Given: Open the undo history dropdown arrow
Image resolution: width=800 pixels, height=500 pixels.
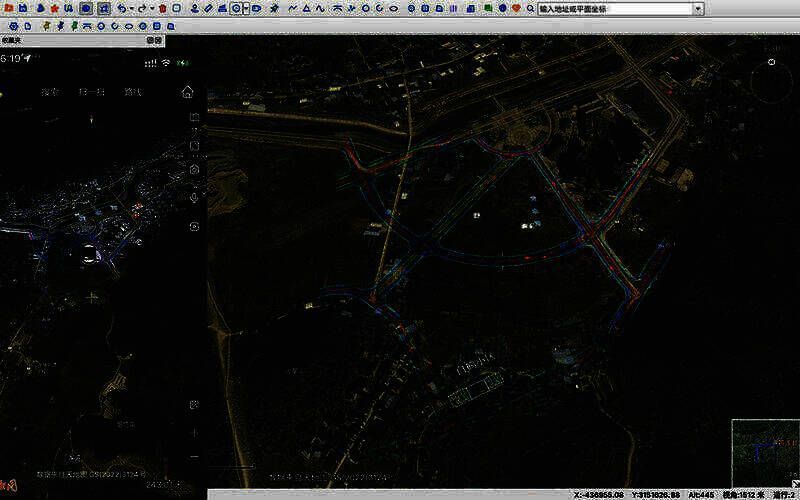Looking at the screenshot, I should [130, 8].
